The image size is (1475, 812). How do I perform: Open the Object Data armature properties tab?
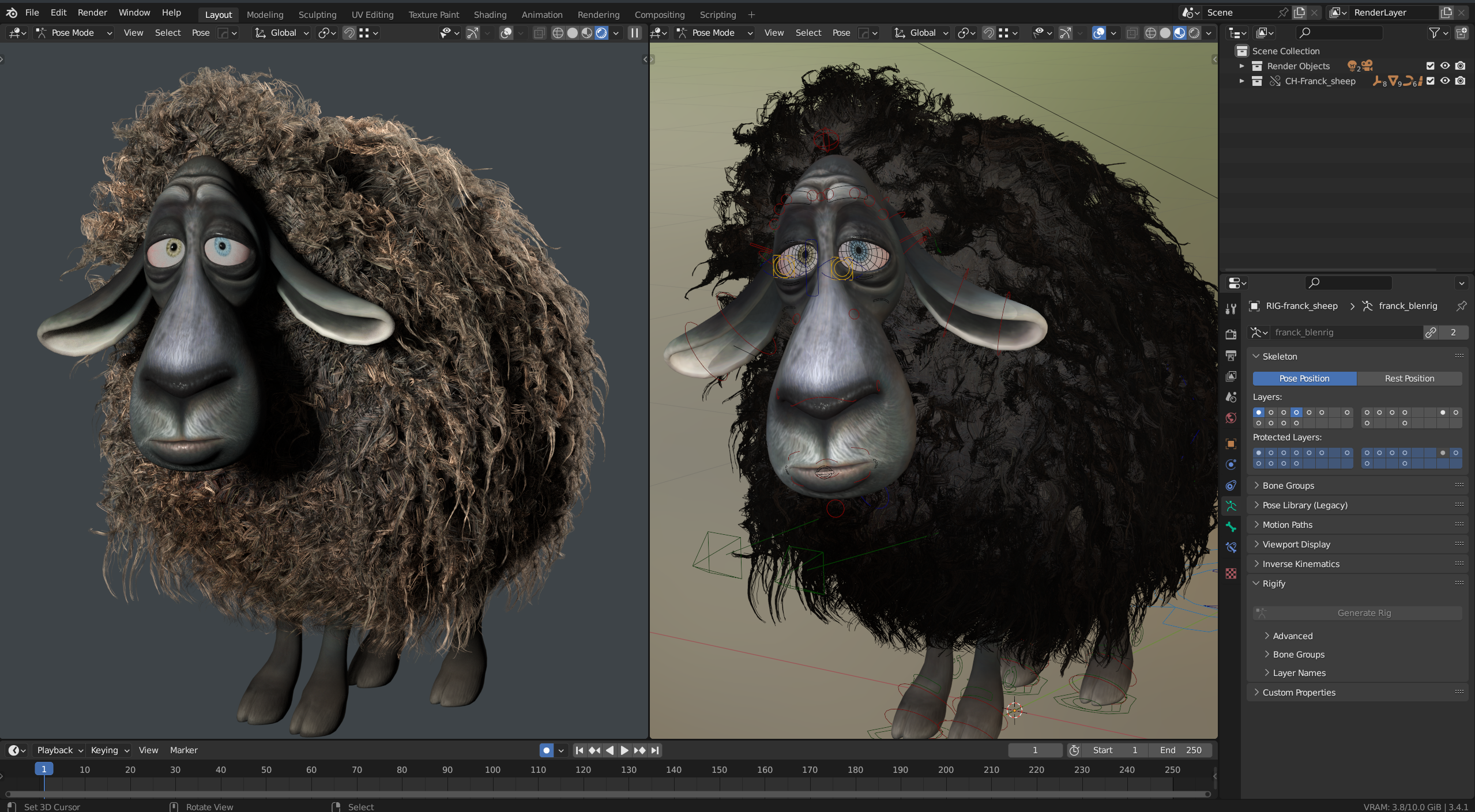pyautogui.click(x=1231, y=506)
